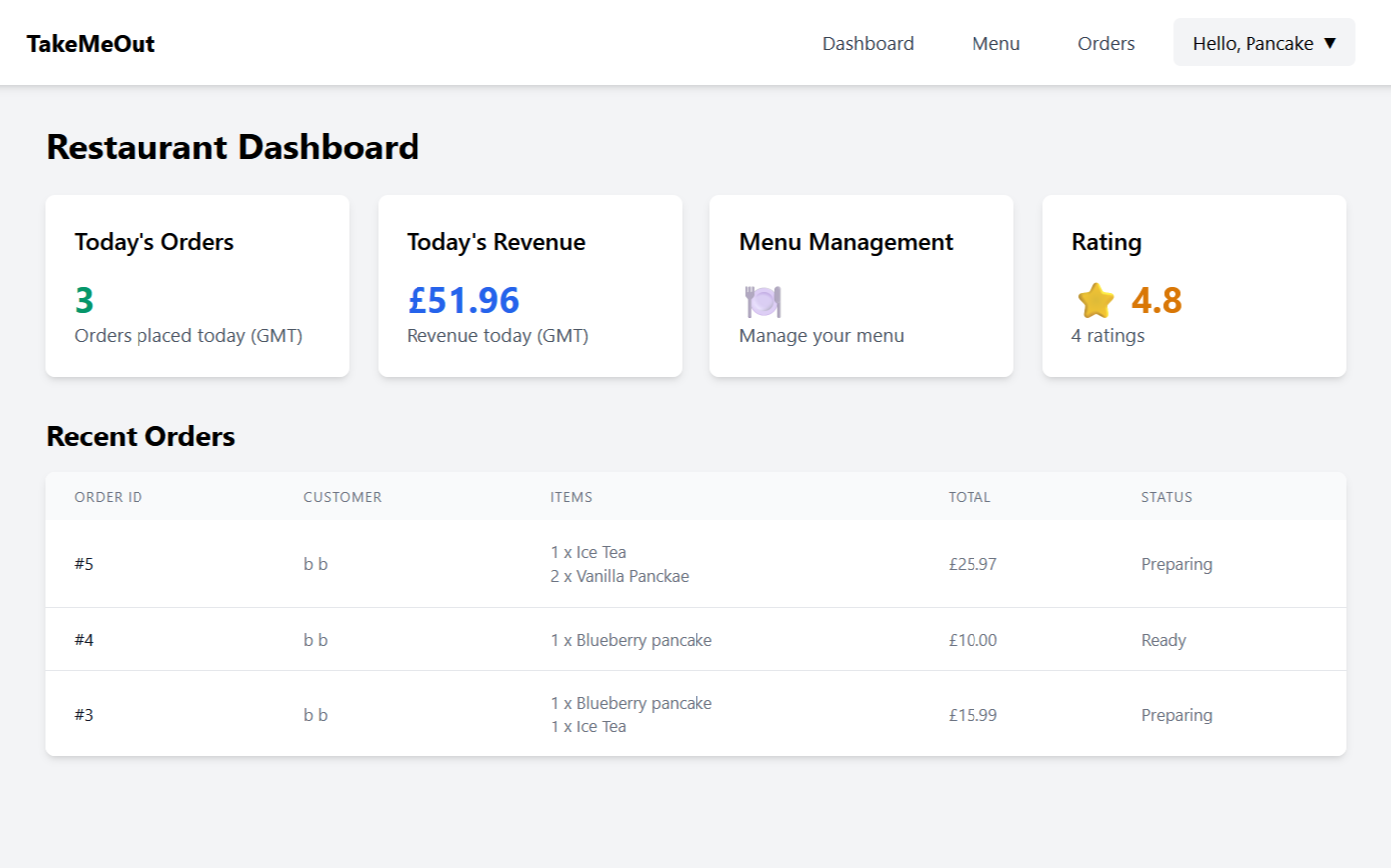
Task: Click the ORDER ID column header
Action: coord(108,497)
